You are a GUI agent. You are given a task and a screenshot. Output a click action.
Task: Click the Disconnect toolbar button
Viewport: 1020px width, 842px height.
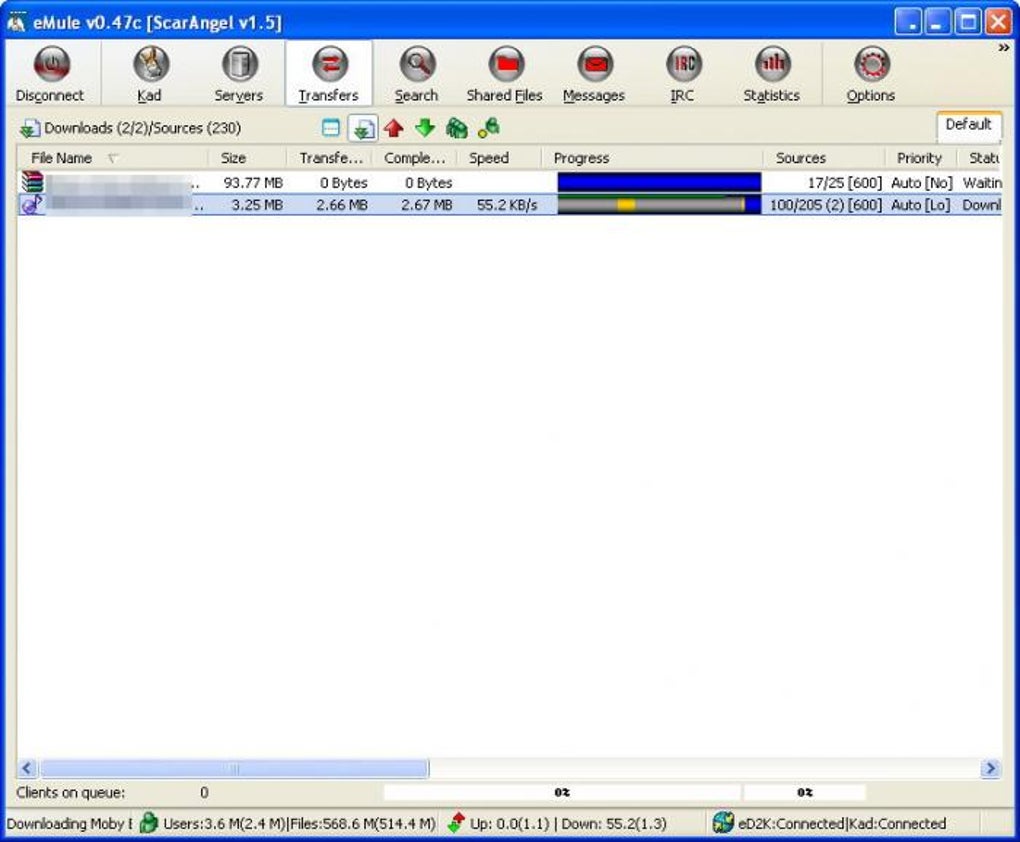click(x=51, y=74)
